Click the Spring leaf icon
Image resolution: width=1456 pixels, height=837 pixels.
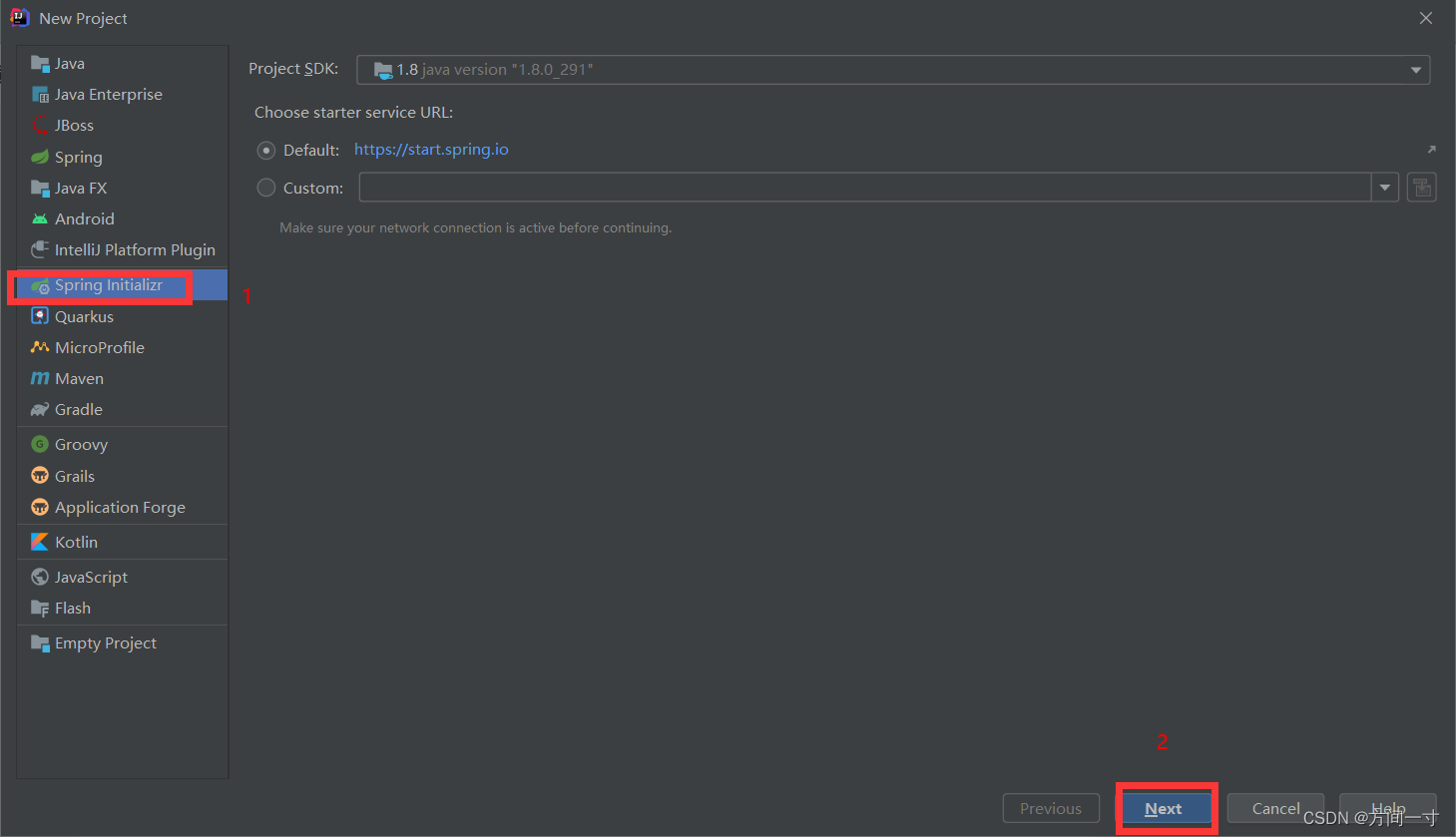40,158
